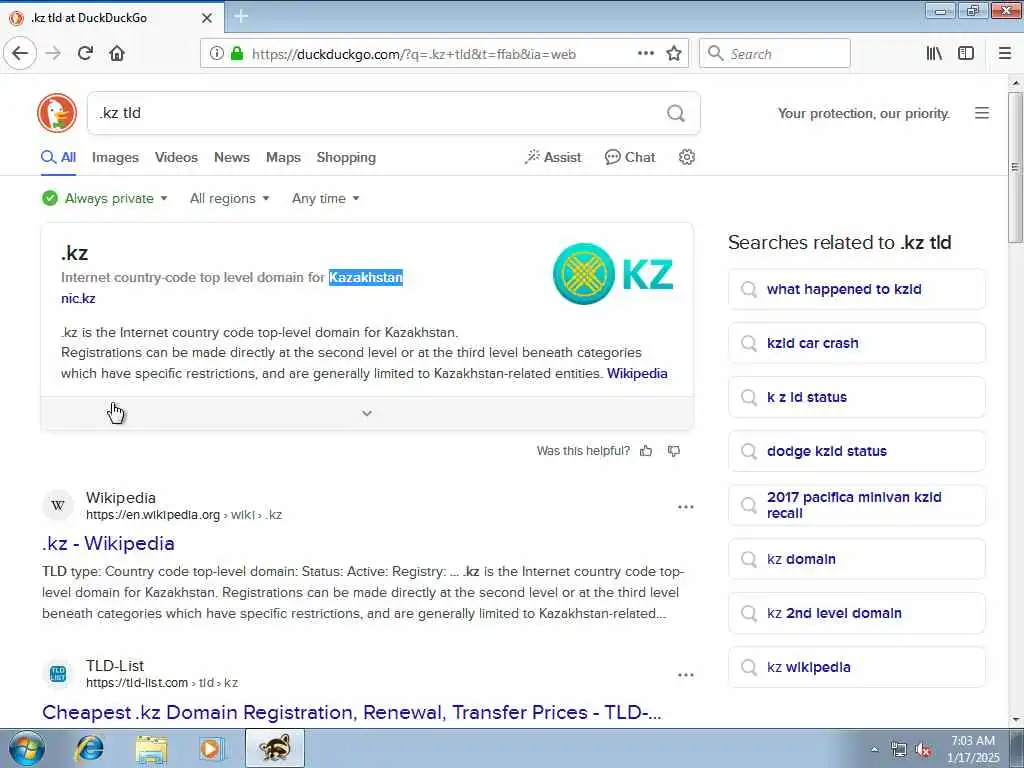Screen dimensions: 1024x768
Task: Search related '2017 pacifica minivan kzld recall'
Action: [857, 505]
